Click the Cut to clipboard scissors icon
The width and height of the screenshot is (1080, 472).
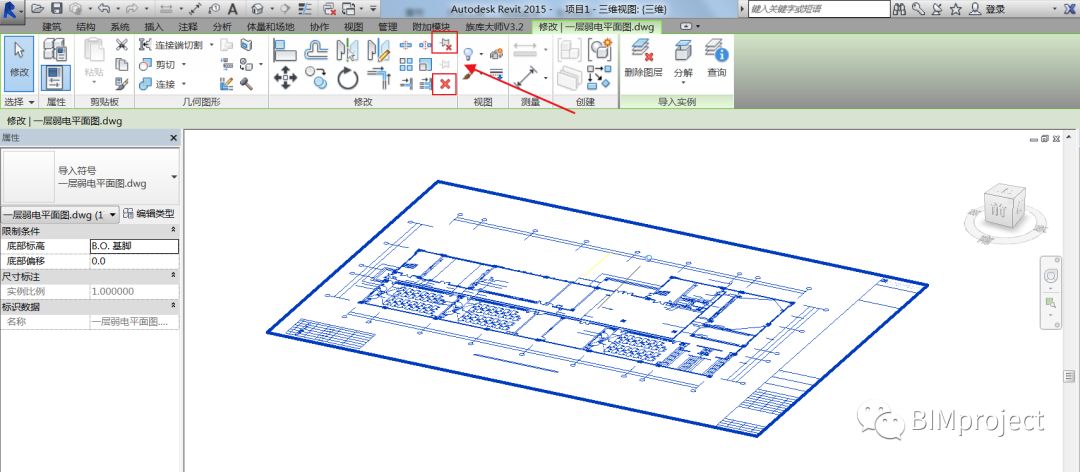(122, 45)
